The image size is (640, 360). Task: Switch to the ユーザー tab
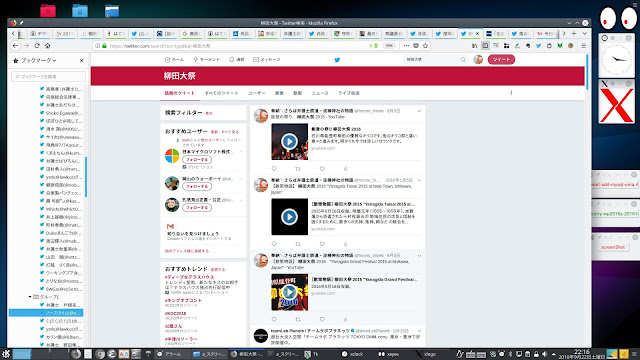click(257, 93)
